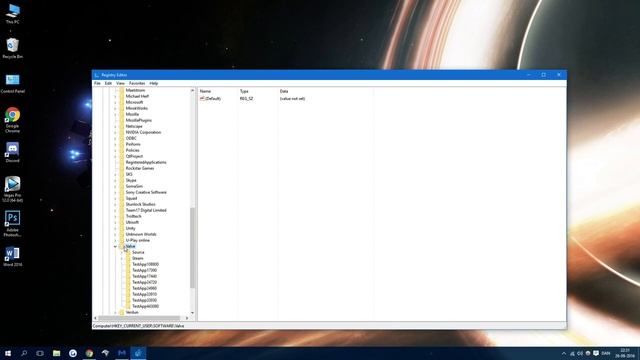This screenshot has width=640, height=360.
Task: Expand the Ubisoft registry key
Action: click(116, 222)
